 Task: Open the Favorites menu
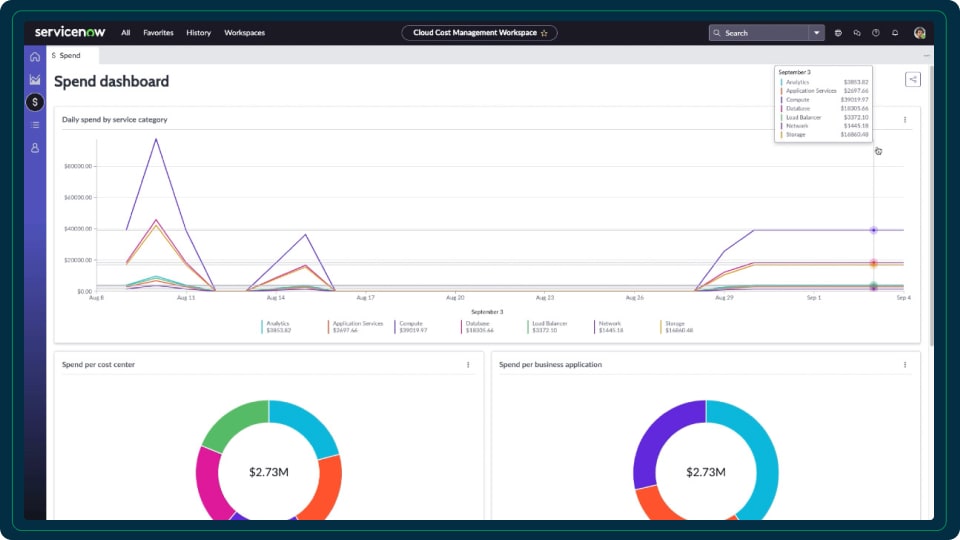158,33
